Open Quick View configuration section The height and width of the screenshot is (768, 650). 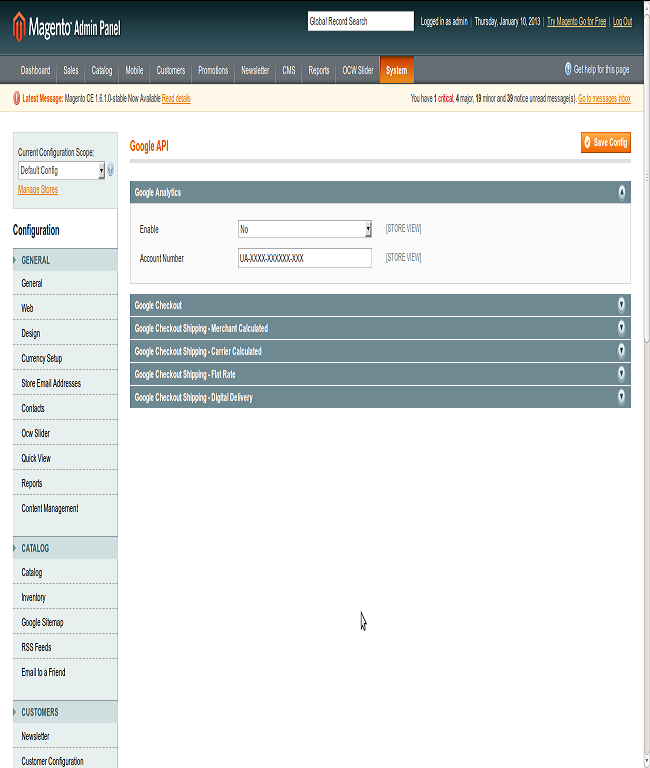(65, 458)
